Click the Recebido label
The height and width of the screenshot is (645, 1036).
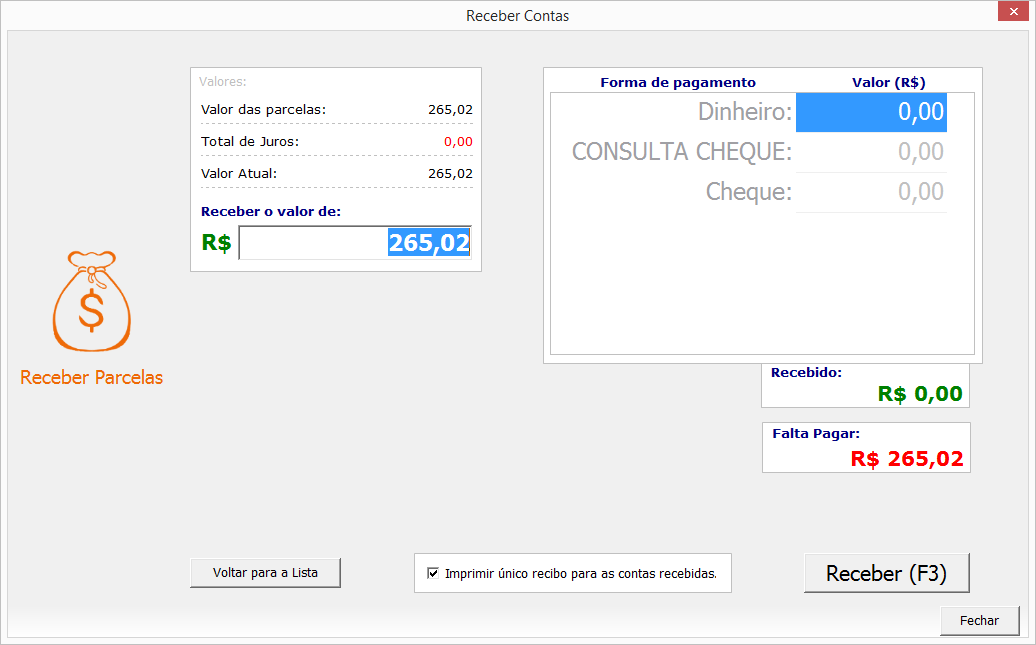point(806,373)
